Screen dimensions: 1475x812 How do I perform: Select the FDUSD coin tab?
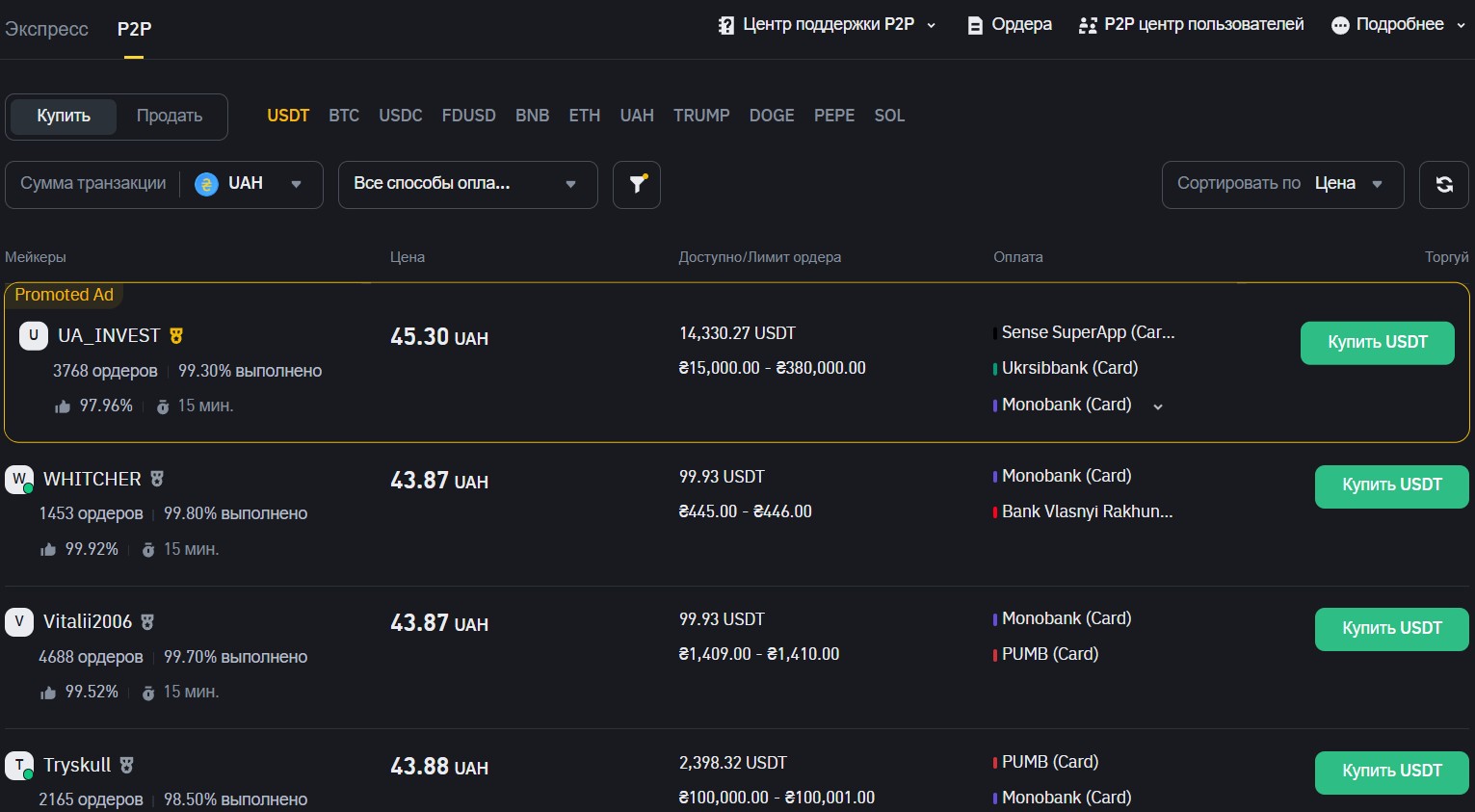pyautogui.click(x=469, y=116)
